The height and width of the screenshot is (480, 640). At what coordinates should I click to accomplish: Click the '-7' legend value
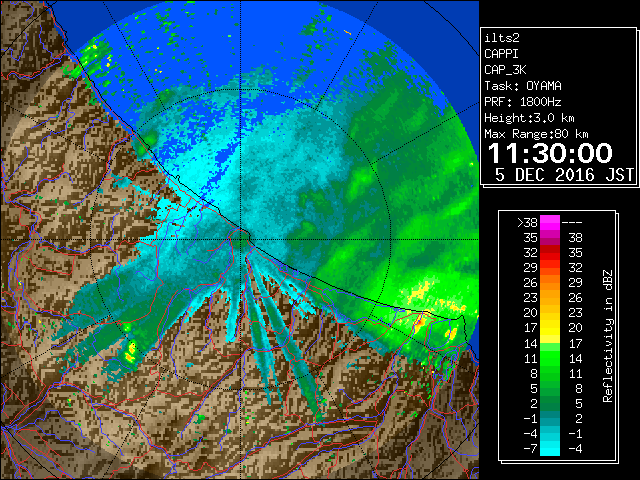coord(530,448)
